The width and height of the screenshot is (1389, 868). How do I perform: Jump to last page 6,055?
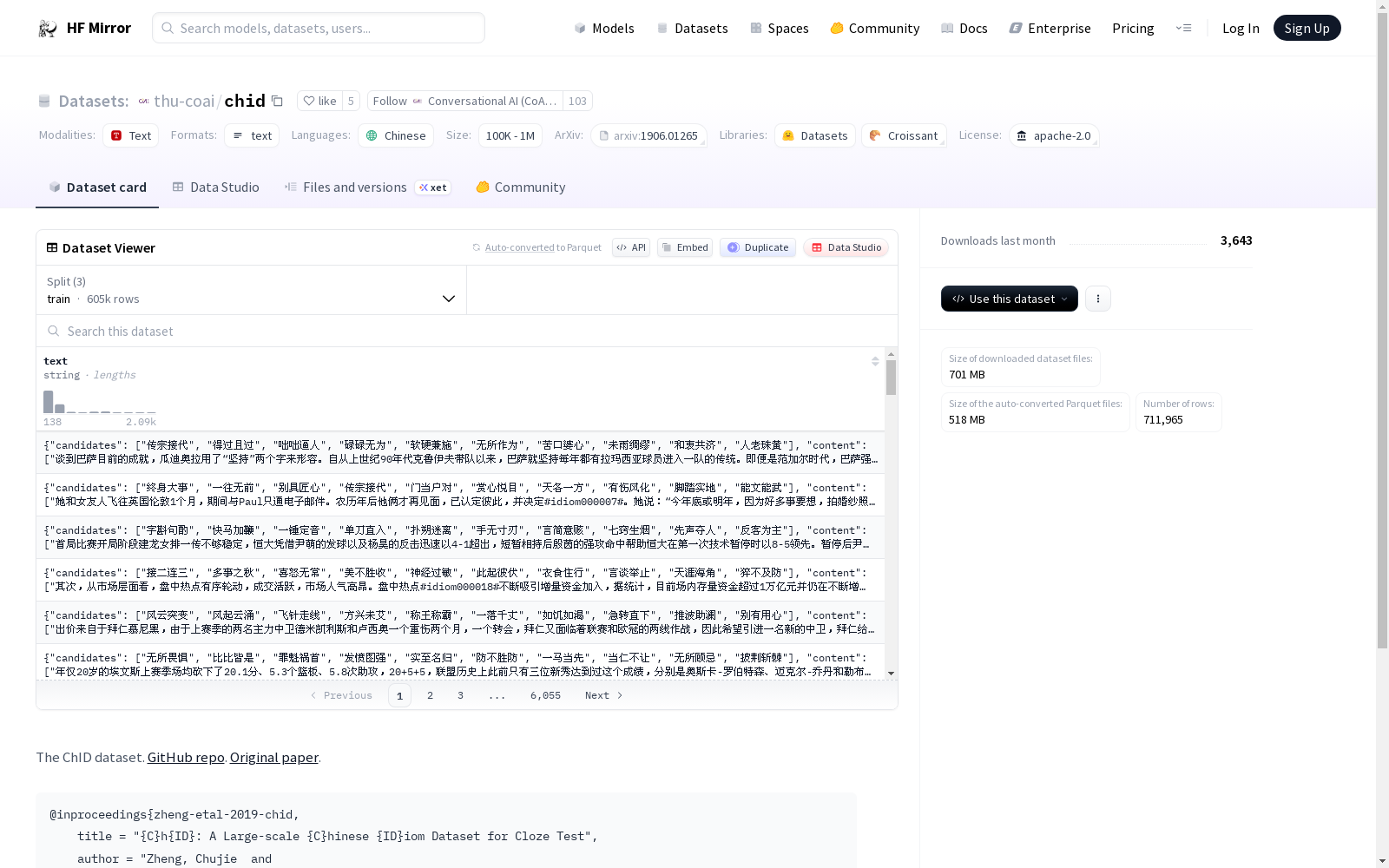545,695
